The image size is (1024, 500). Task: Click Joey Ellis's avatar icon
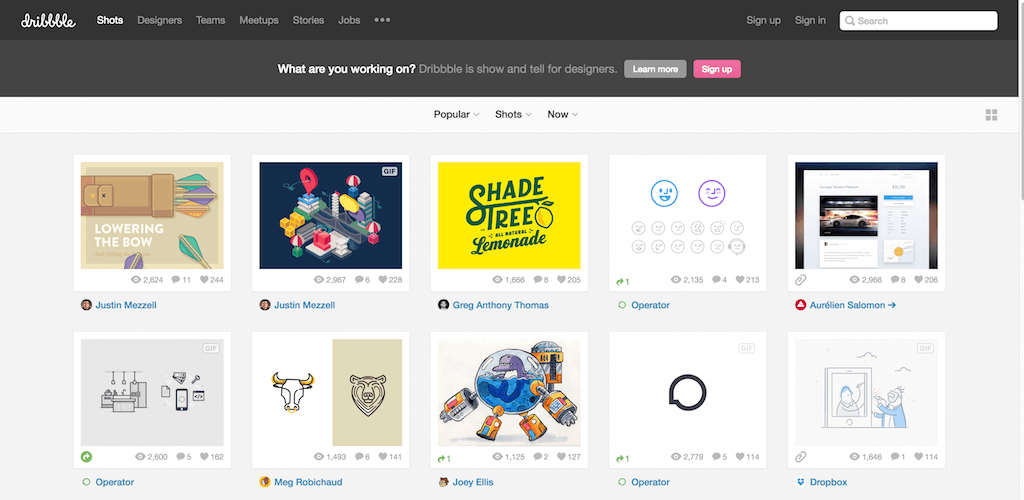click(x=443, y=482)
